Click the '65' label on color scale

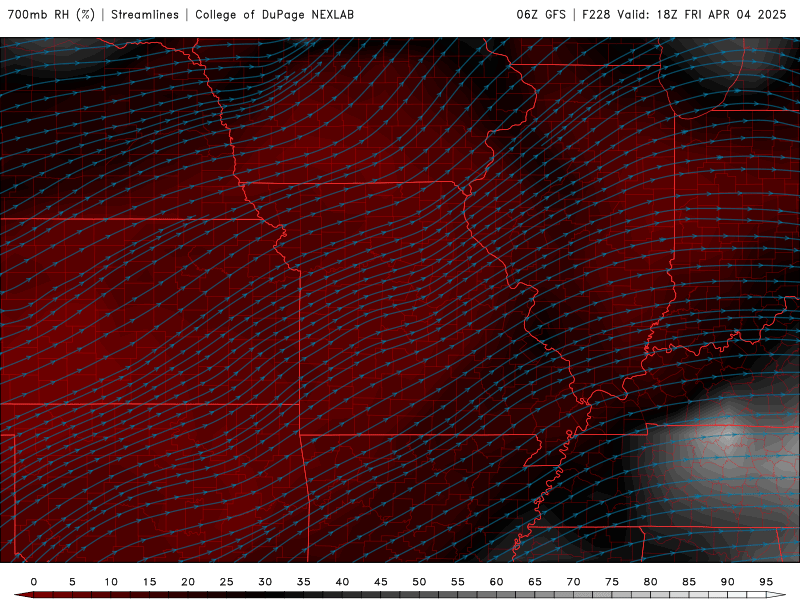coord(535,582)
